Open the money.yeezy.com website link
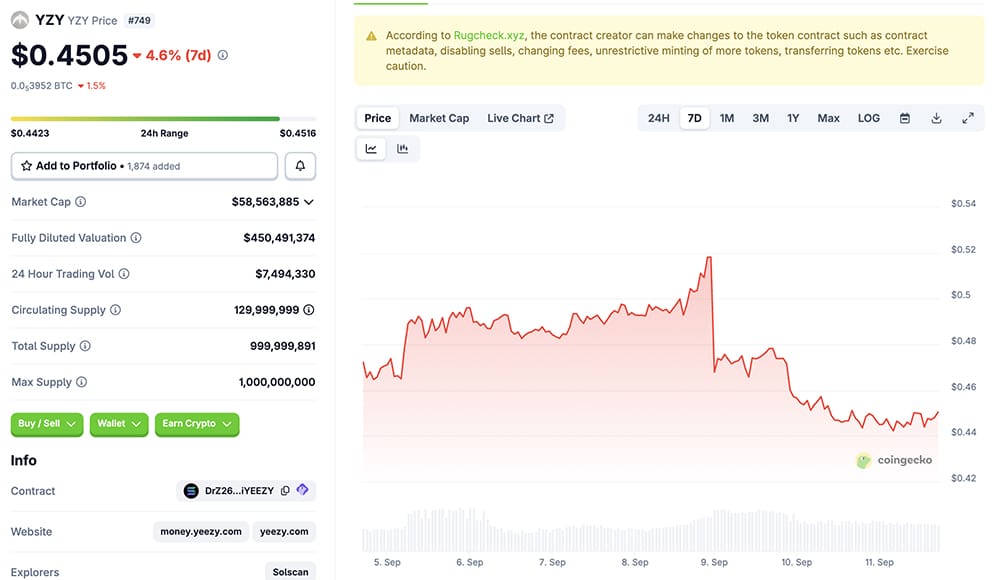 pyautogui.click(x=201, y=532)
